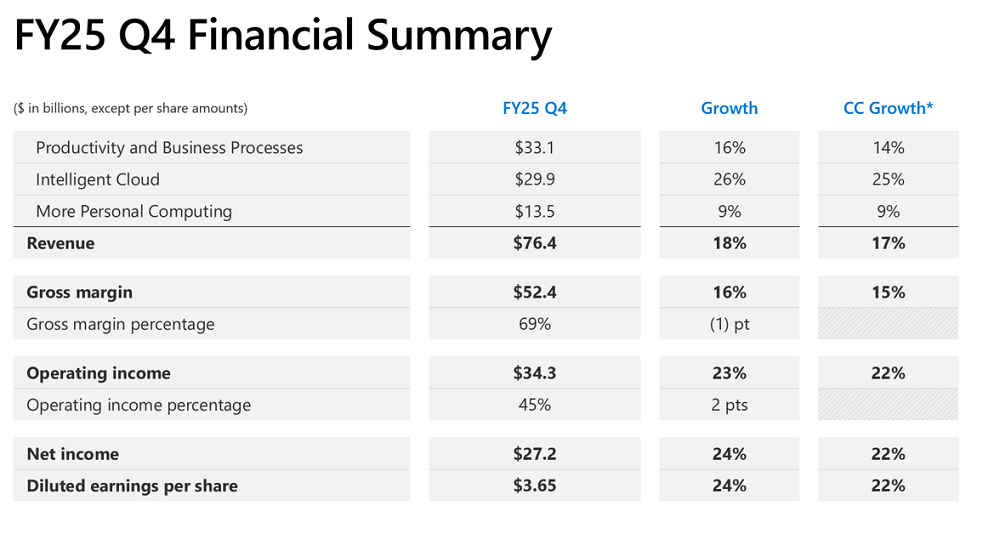Click the dollars in billions footnote text

(131, 108)
